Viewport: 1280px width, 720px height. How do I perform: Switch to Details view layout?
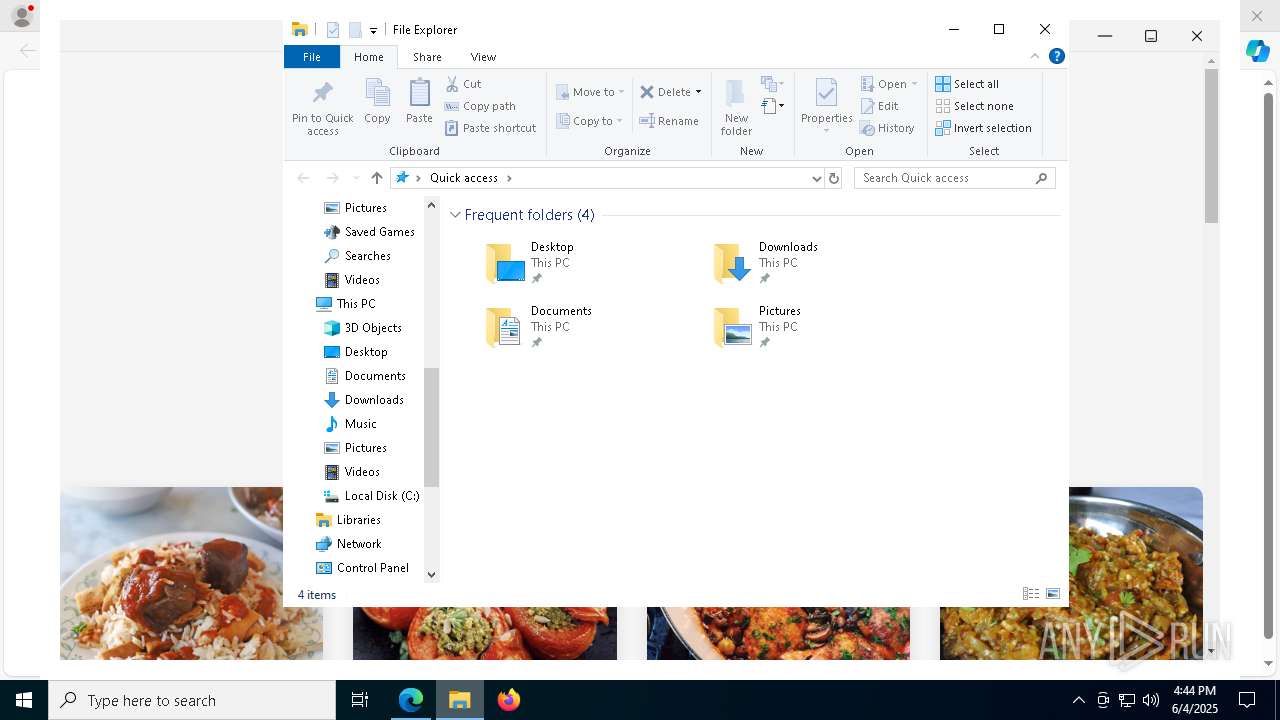[x=1030, y=594]
